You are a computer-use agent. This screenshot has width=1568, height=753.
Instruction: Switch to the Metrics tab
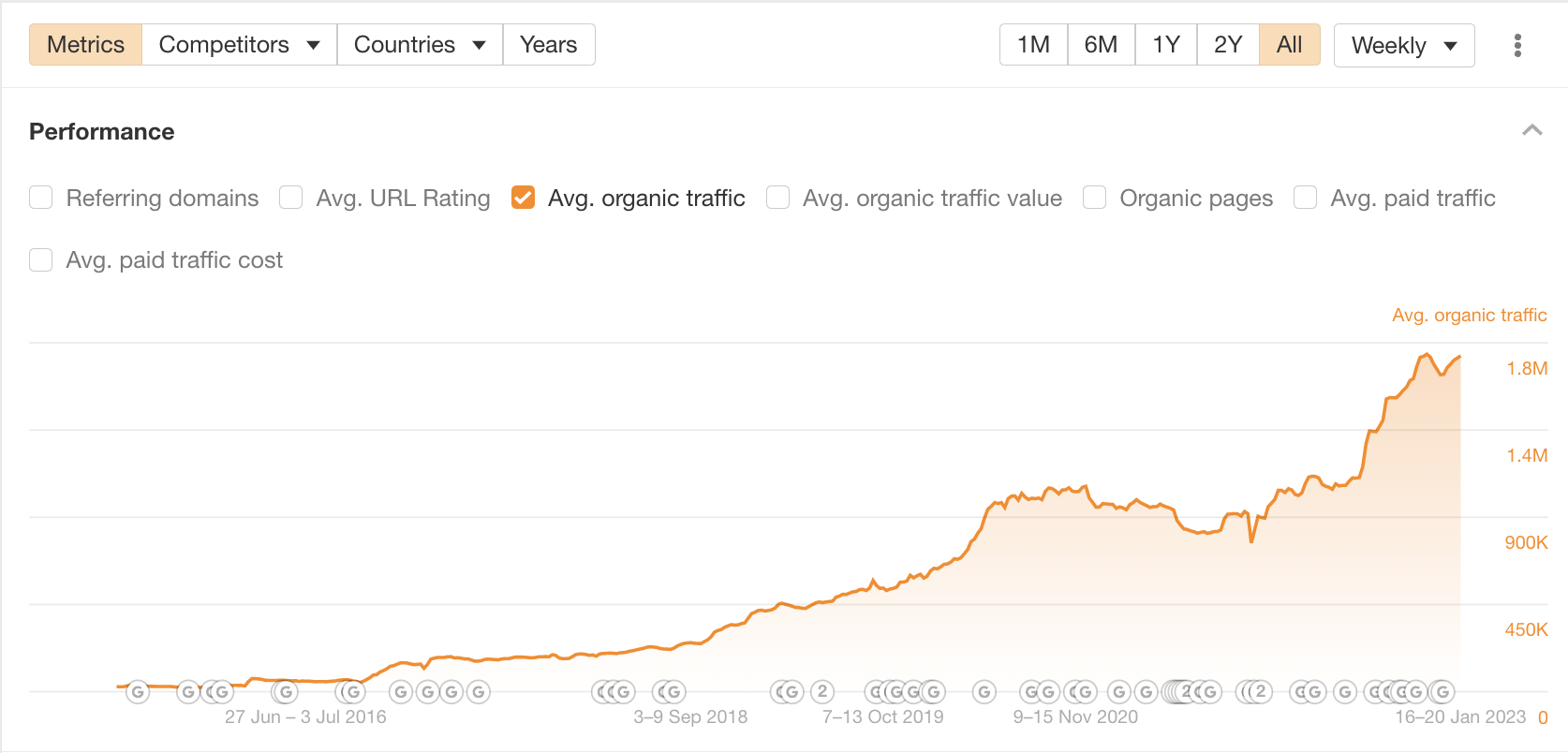[x=85, y=44]
